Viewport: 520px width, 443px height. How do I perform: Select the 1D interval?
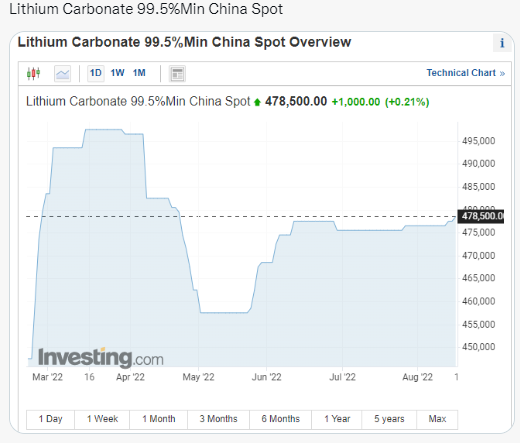coord(96,73)
